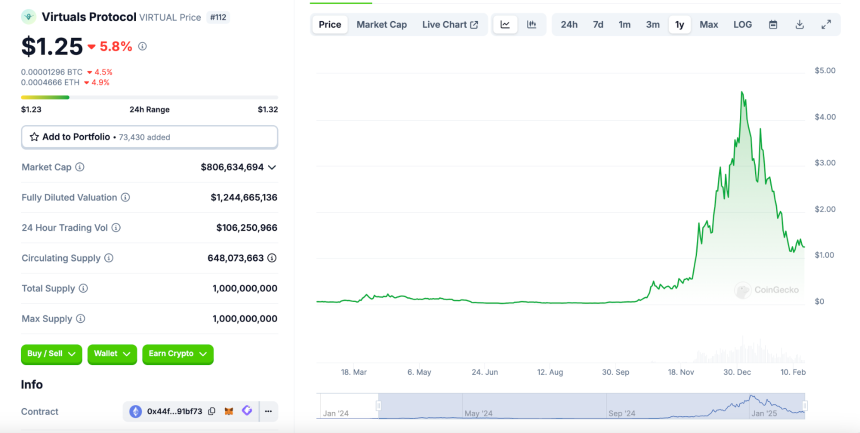The height and width of the screenshot is (433, 860).
Task: Switch to candlestick chart icon
Action: pos(531,25)
